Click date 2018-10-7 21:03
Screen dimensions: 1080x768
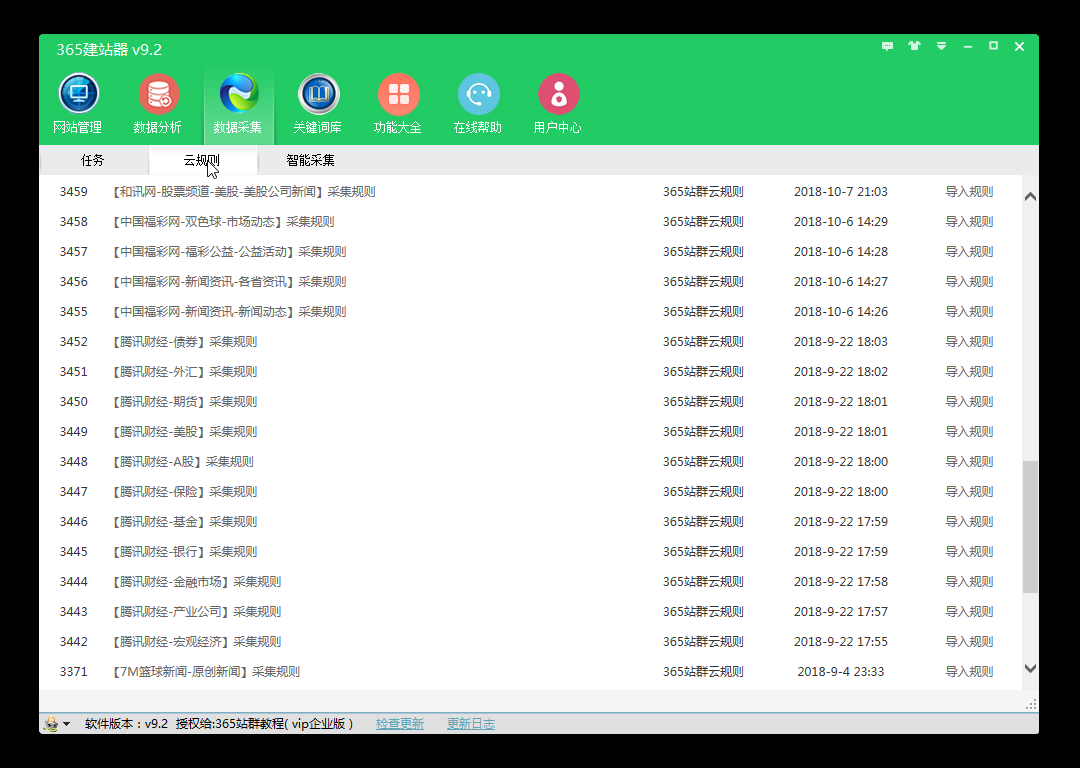tap(840, 191)
